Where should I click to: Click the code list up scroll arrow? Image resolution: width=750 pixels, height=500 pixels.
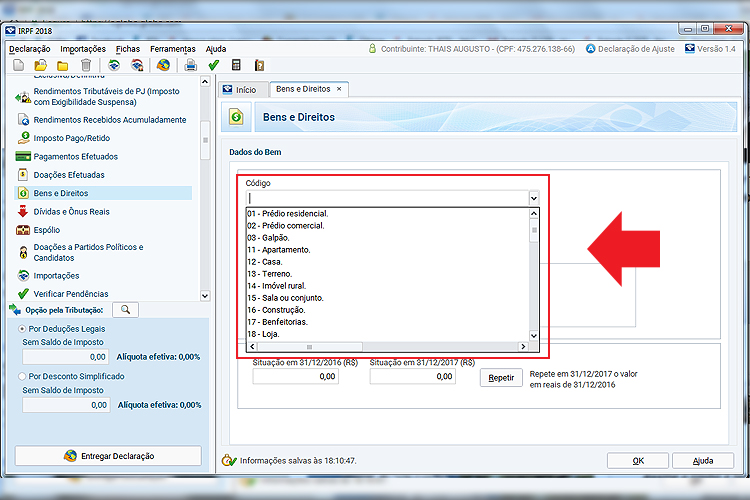point(534,213)
